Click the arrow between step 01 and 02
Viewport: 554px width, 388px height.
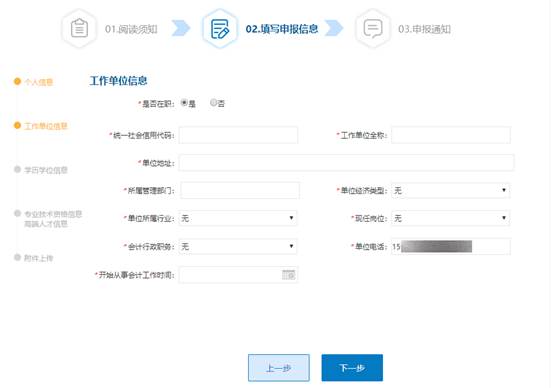(181, 28)
